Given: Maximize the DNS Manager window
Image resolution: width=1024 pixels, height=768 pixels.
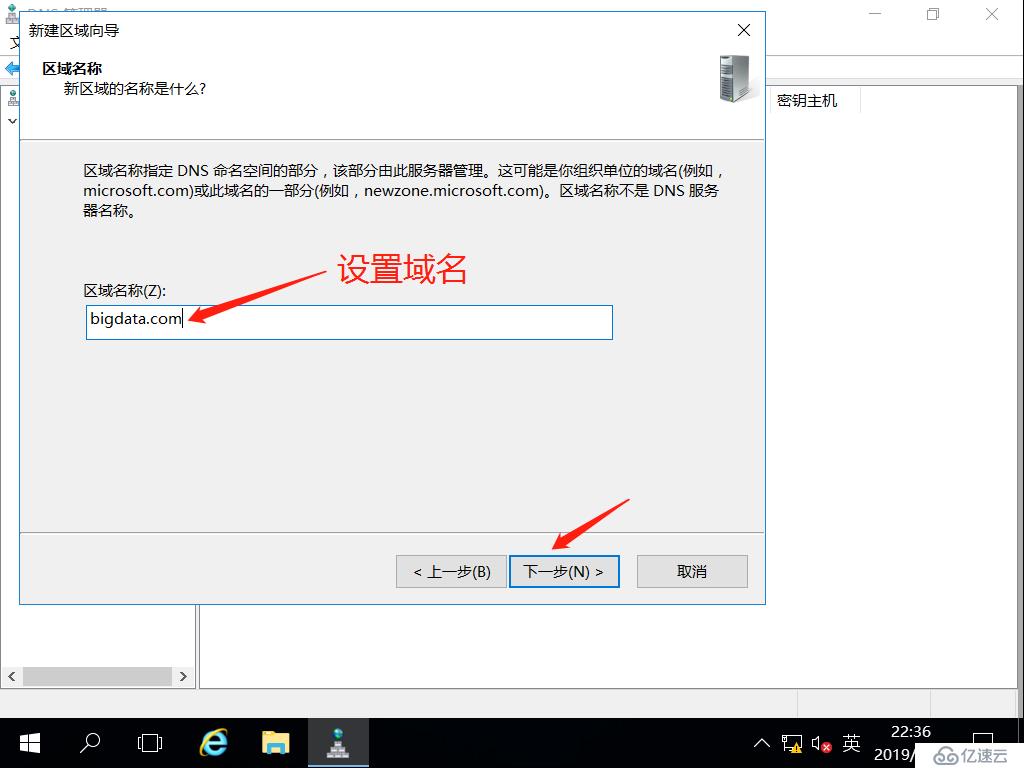Looking at the screenshot, I should [933, 14].
